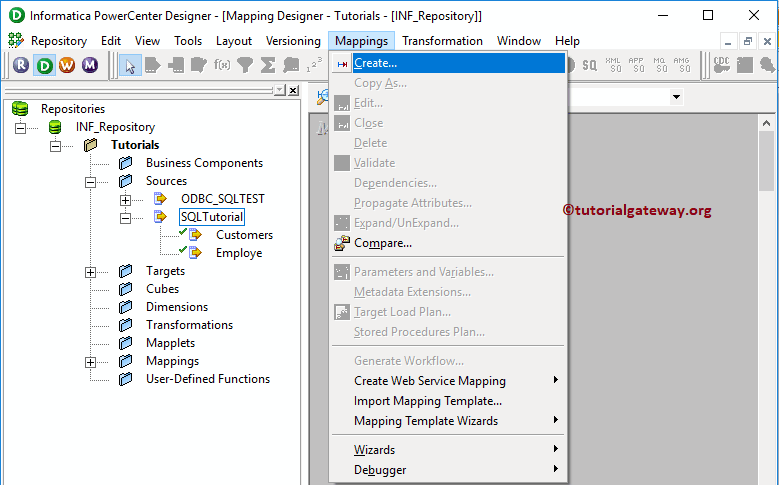Select the Employe source in tree

[239, 252]
